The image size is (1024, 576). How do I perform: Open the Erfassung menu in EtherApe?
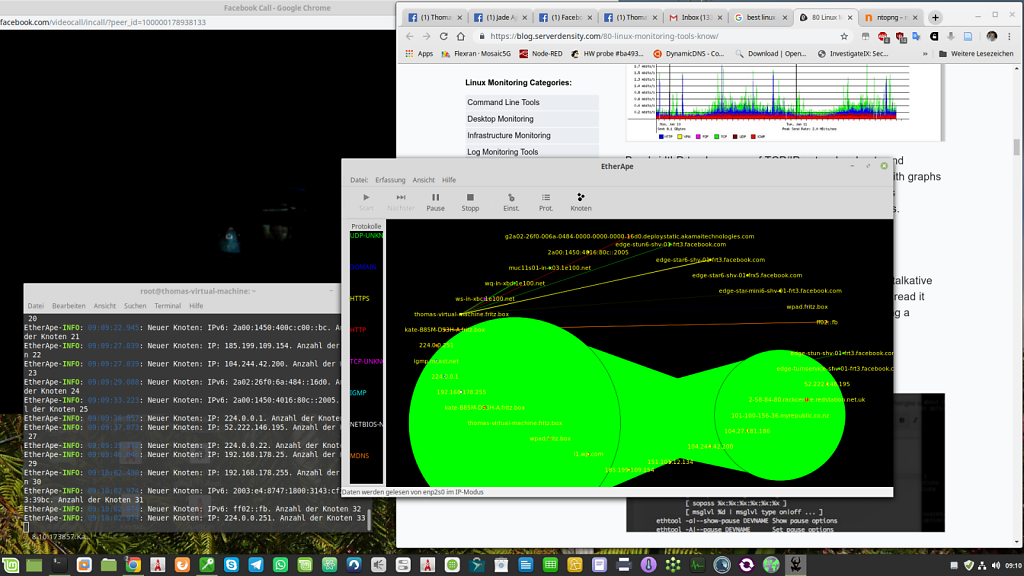click(390, 180)
